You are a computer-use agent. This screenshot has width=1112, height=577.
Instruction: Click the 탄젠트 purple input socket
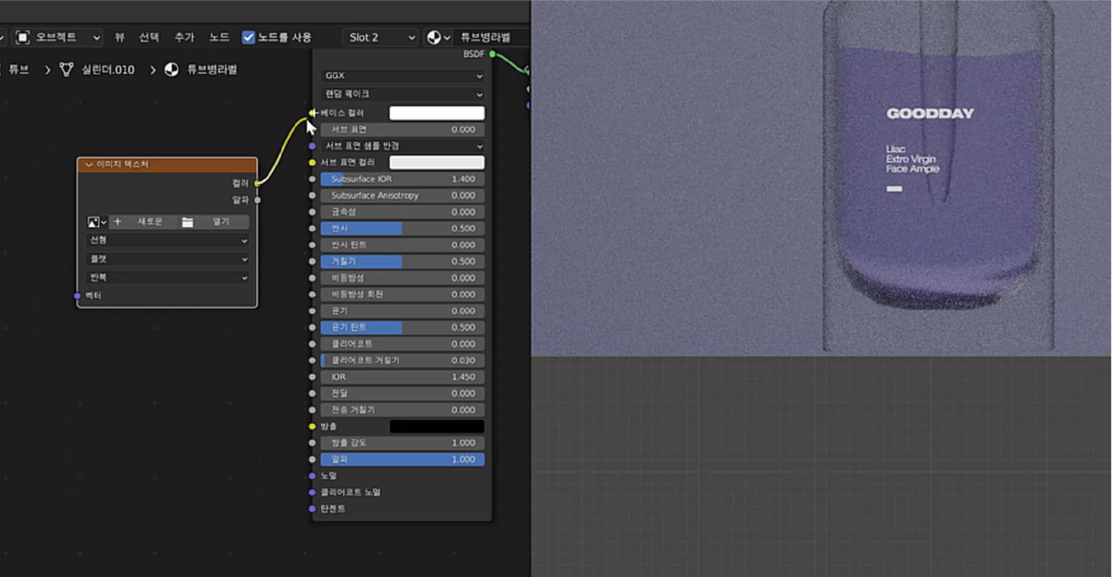(312, 508)
